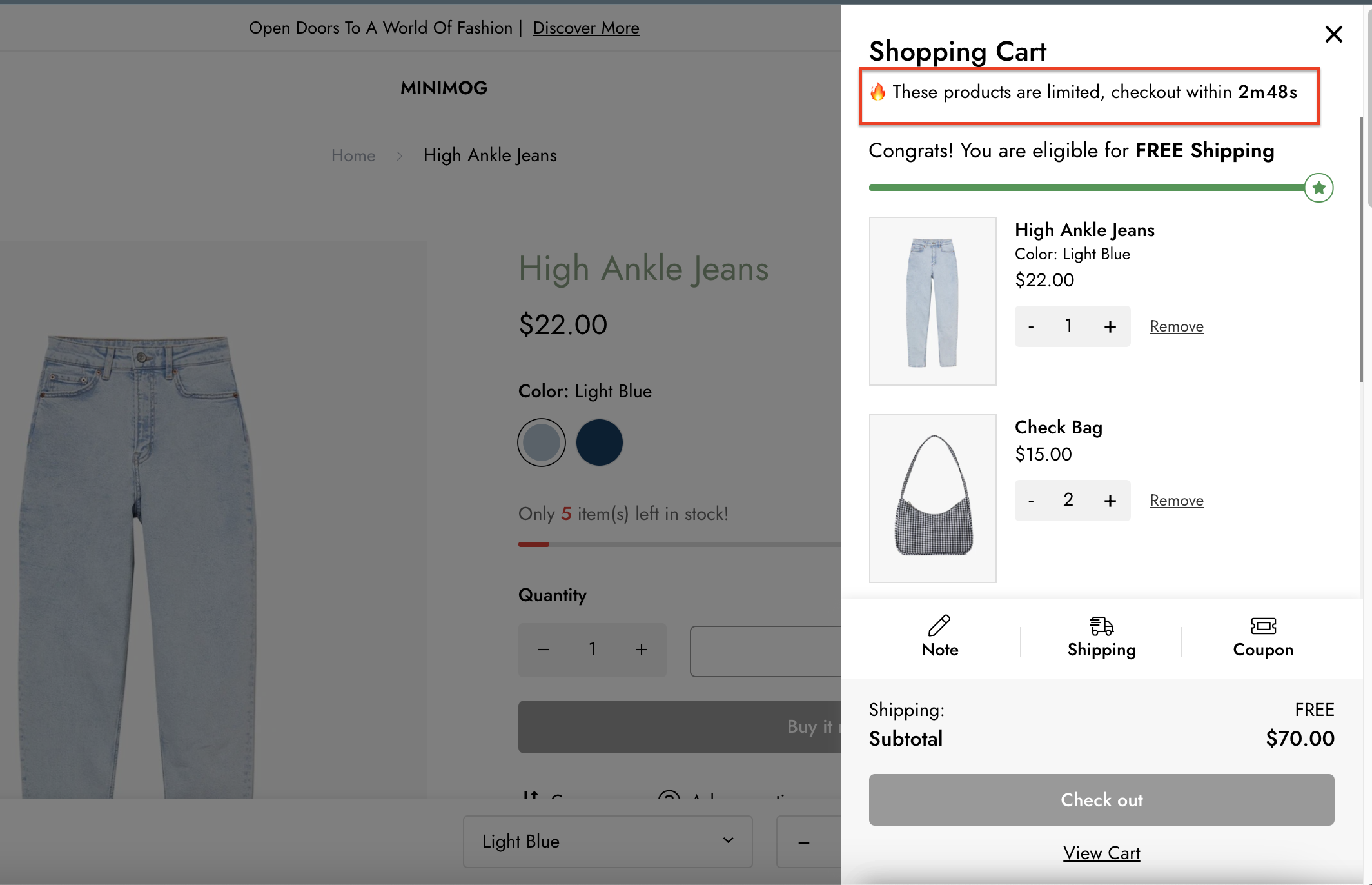Select the Light Blue color swatch
Image resolution: width=1372 pixels, height=885 pixels.
(x=542, y=442)
